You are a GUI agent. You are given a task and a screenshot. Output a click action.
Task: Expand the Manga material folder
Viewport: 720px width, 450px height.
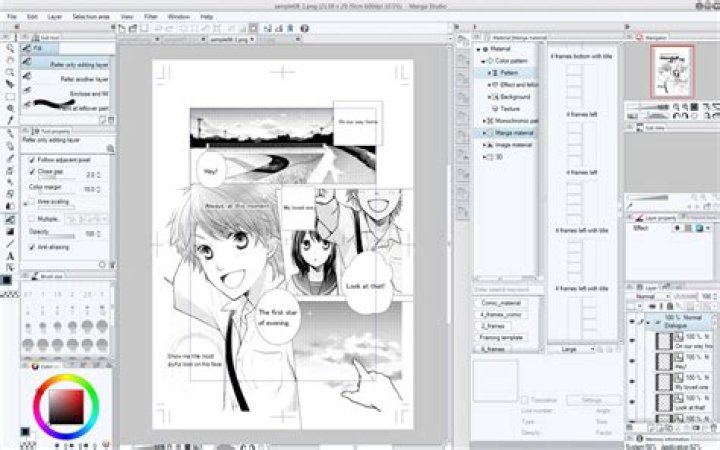pos(484,133)
